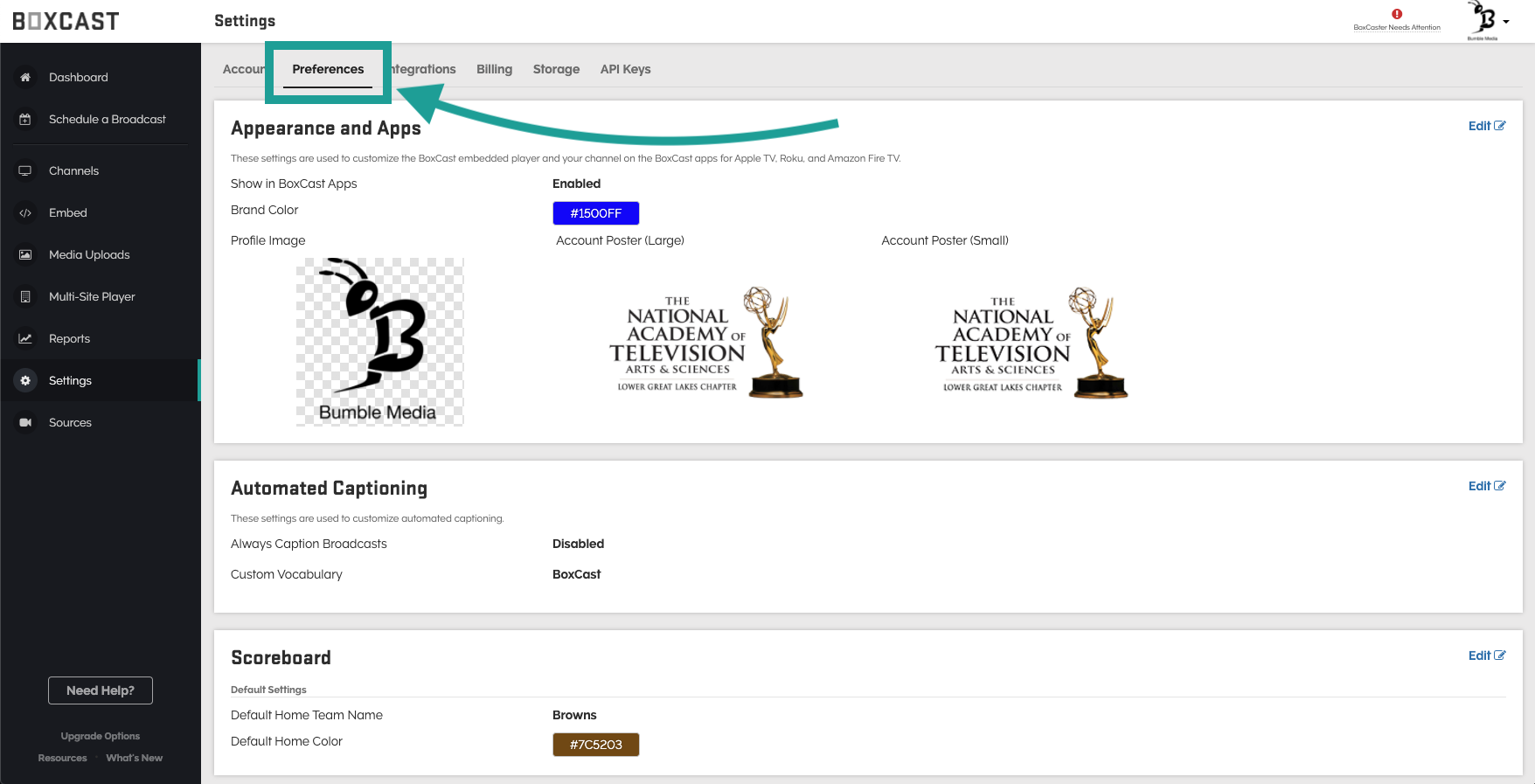Click the Embed code icon
The height and width of the screenshot is (784, 1535).
[x=25, y=213]
